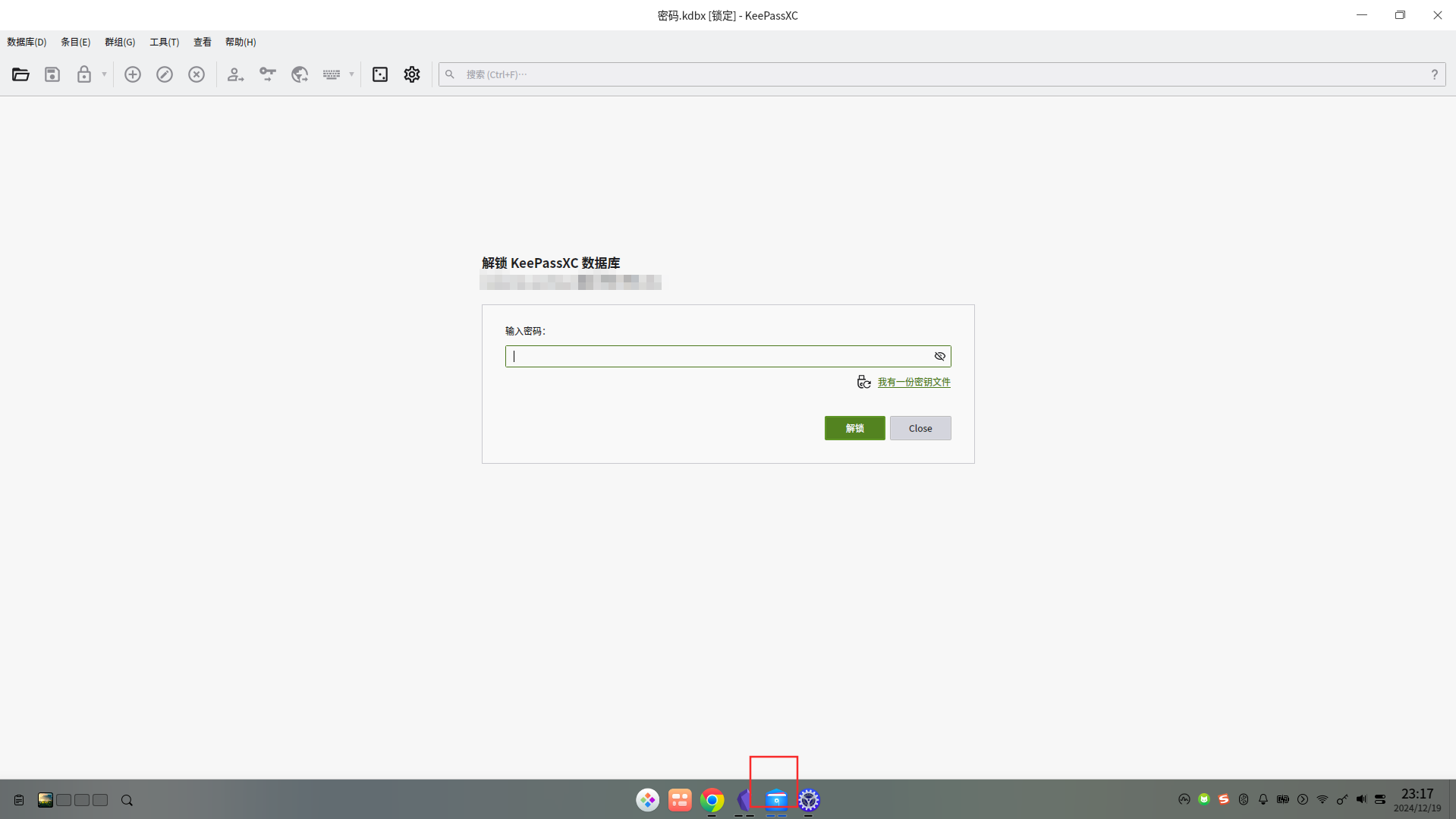Open settings via the gear icon

pyautogui.click(x=412, y=74)
